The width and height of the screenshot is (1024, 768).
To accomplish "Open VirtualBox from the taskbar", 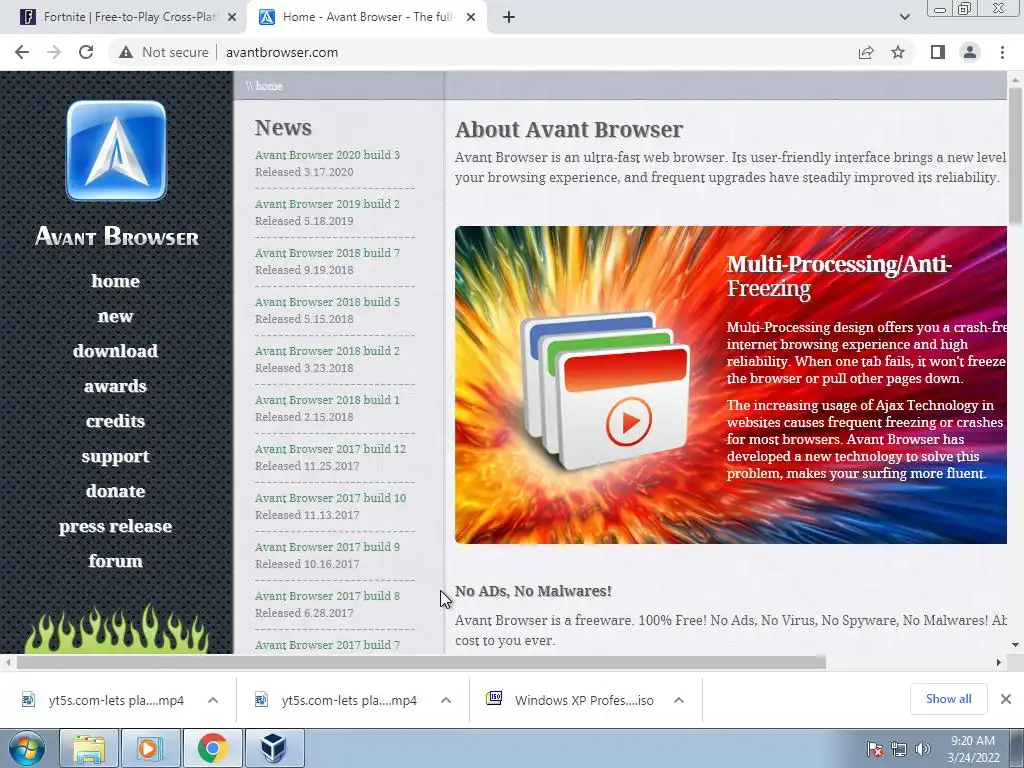I will click(x=273, y=748).
